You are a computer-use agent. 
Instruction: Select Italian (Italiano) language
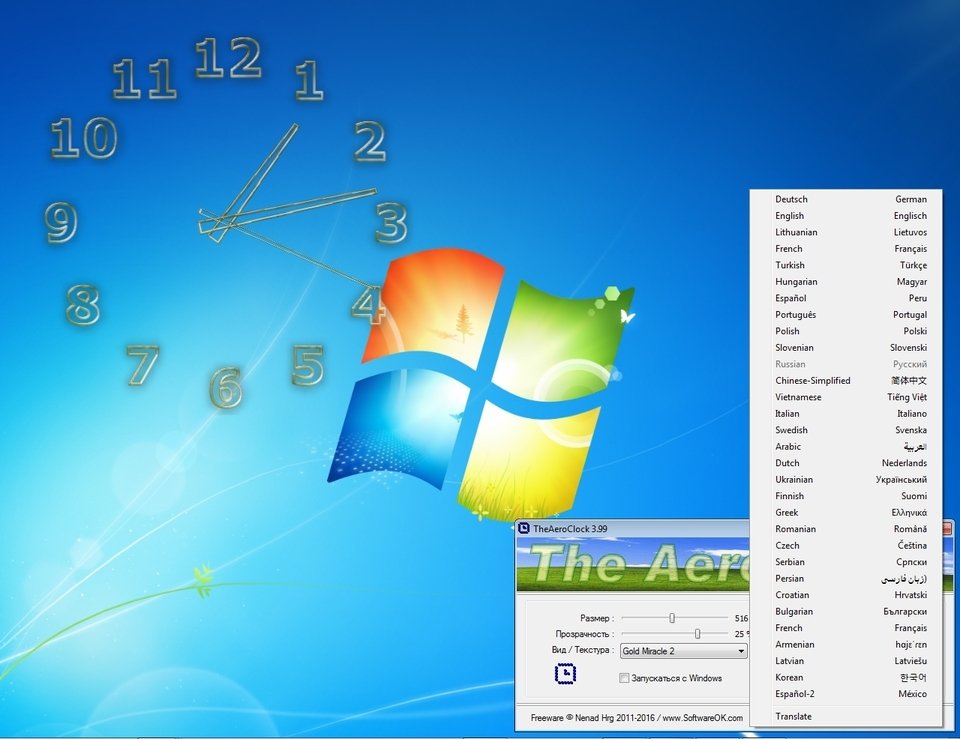(x=846, y=414)
